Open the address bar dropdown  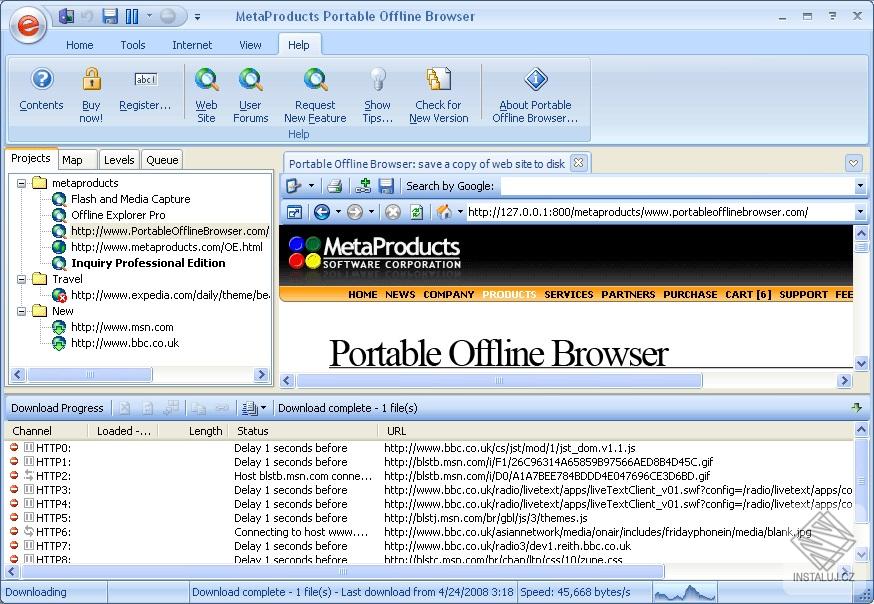[x=858, y=212]
